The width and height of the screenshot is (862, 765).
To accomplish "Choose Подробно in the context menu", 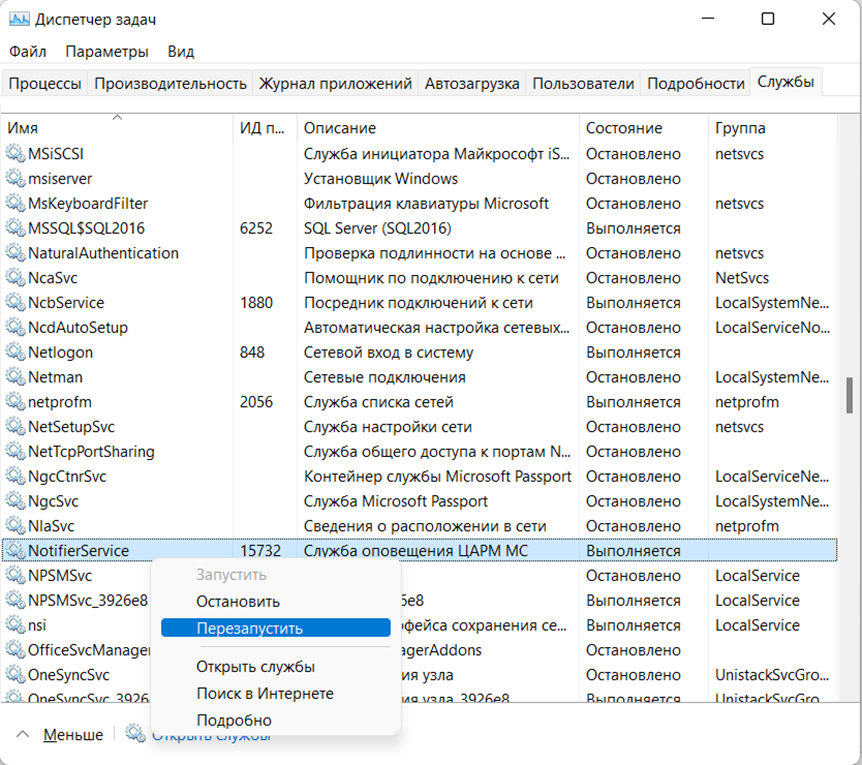I will (x=234, y=720).
